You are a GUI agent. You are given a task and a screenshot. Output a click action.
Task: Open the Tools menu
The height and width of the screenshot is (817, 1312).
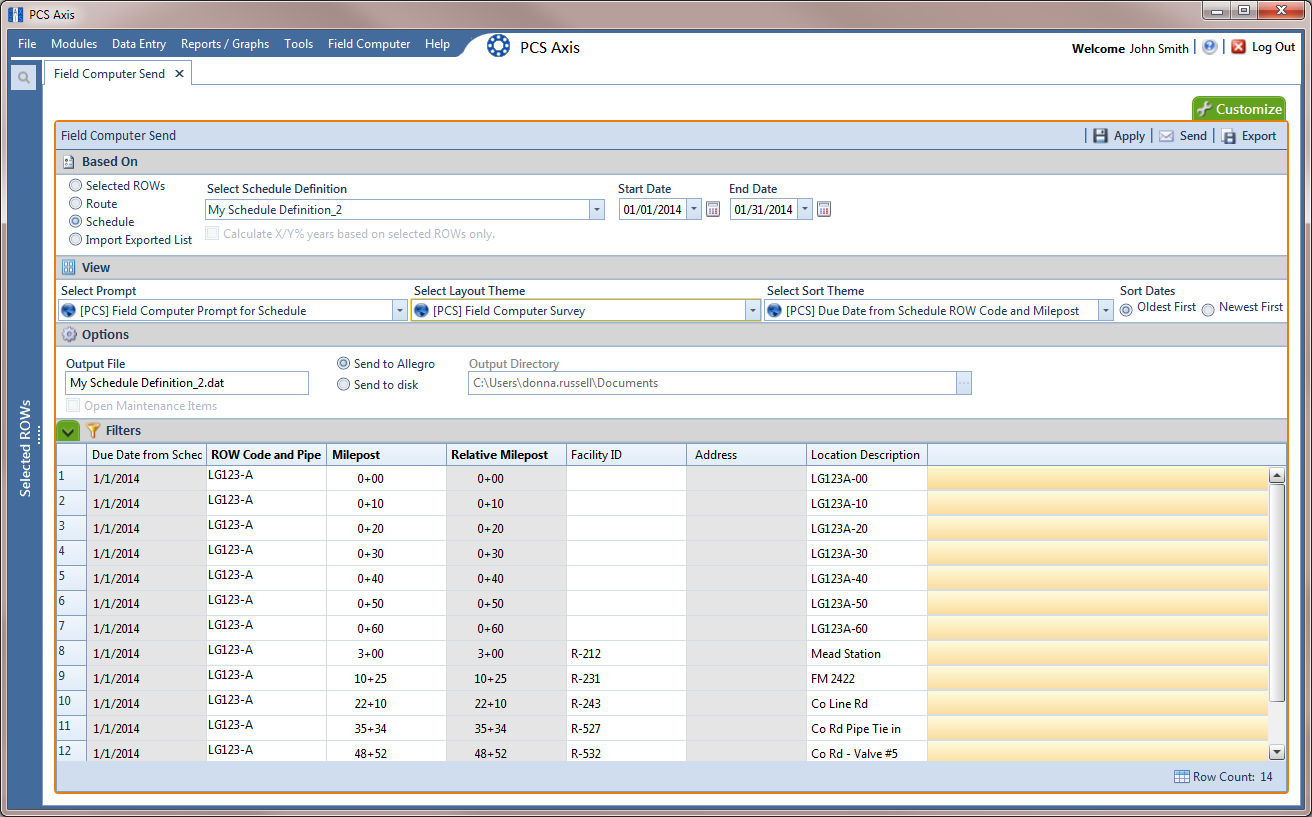[298, 44]
